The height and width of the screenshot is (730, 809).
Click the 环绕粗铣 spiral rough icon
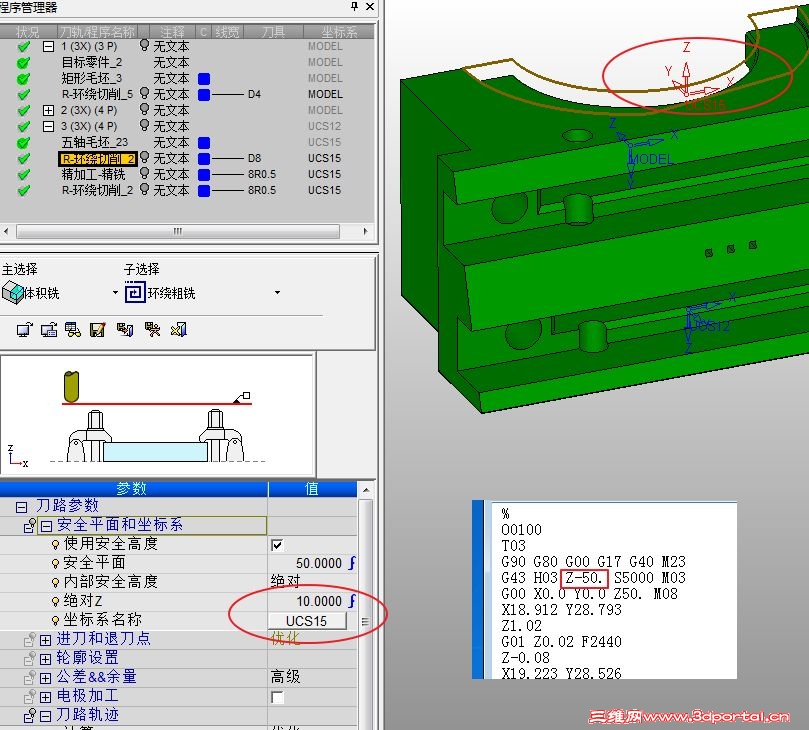(x=135, y=293)
